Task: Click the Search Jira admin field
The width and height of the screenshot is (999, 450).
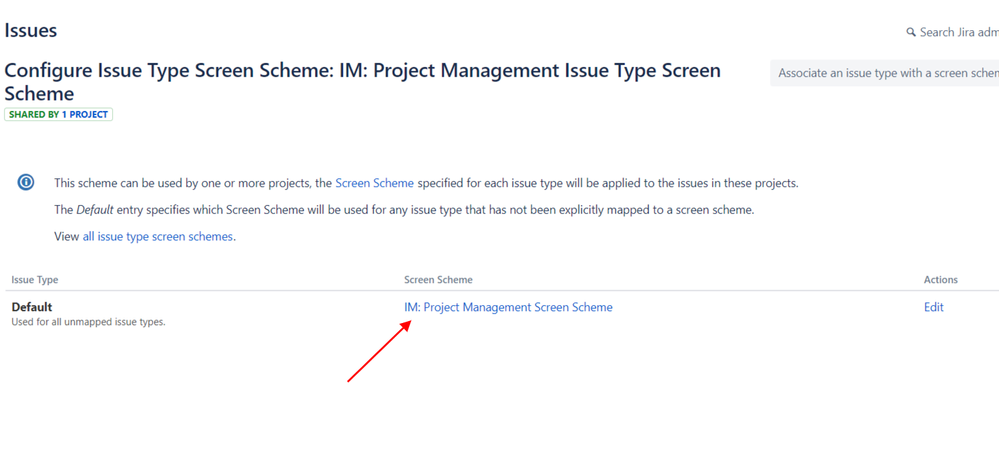Action: (x=952, y=32)
